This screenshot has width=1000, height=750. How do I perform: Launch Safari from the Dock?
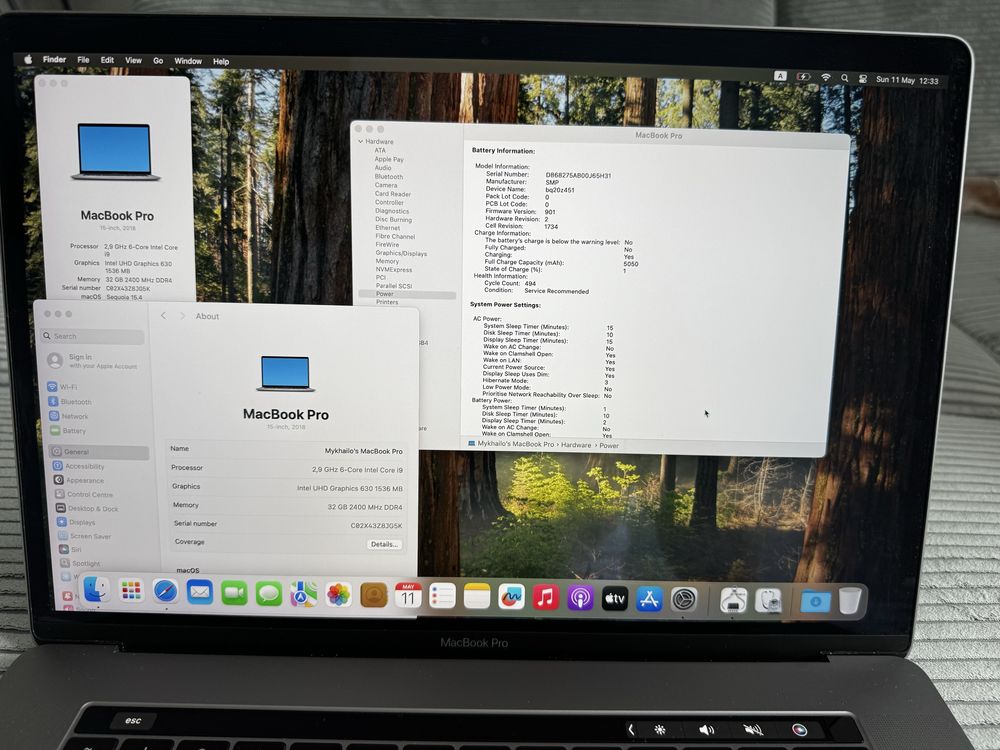coord(165,592)
